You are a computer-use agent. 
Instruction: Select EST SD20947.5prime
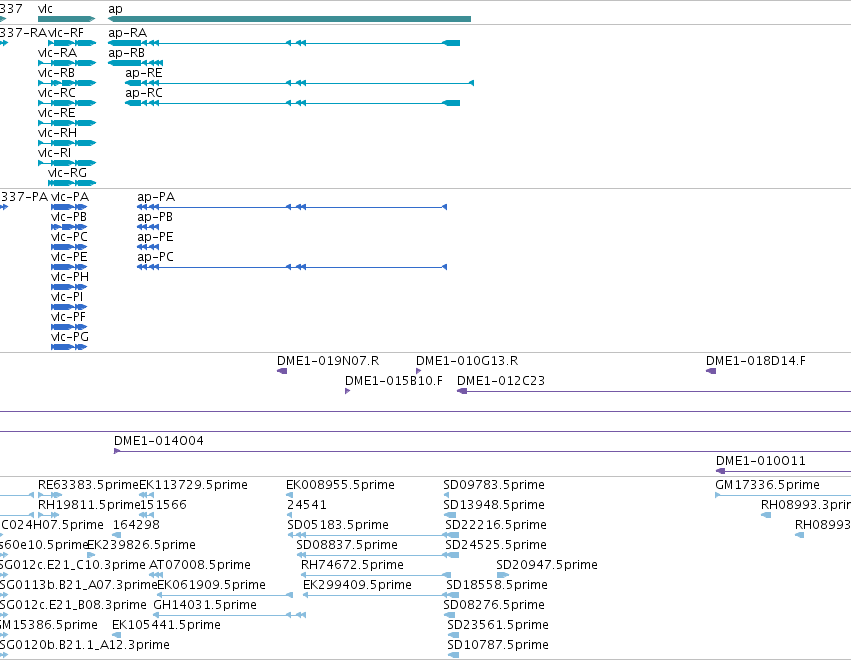pos(547,565)
